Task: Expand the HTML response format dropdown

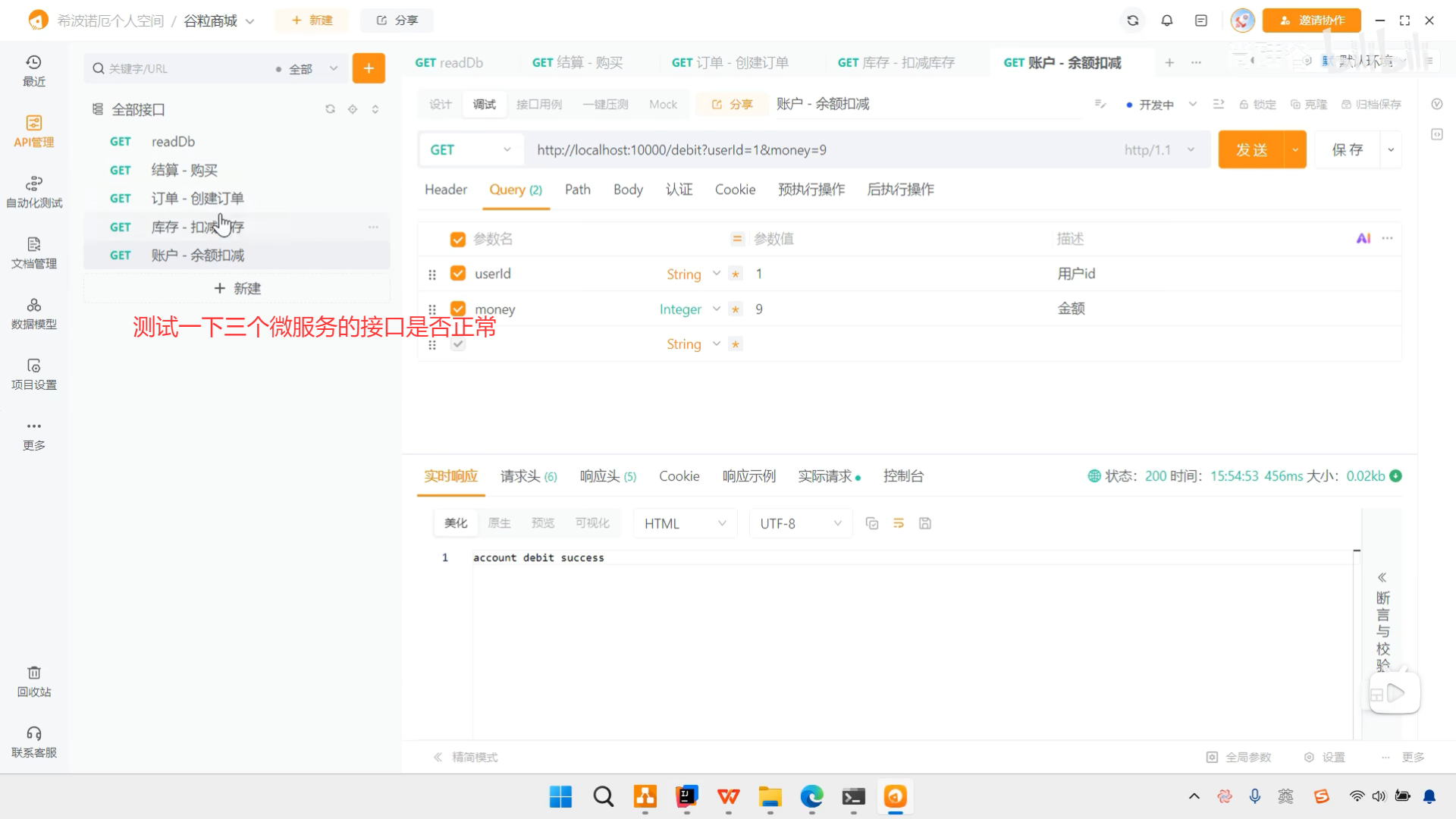Action: pyautogui.click(x=684, y=523)
